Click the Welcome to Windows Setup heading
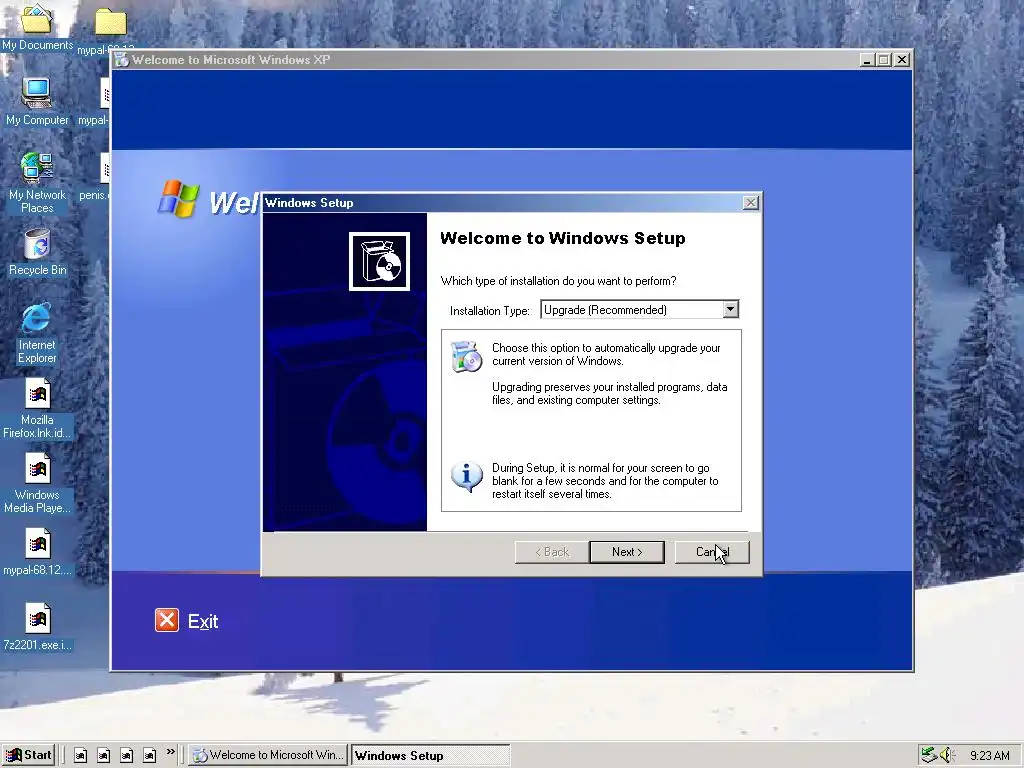The height and width of the screenshot is (768, 1024). pyautogui.click(x=562, y=238)
